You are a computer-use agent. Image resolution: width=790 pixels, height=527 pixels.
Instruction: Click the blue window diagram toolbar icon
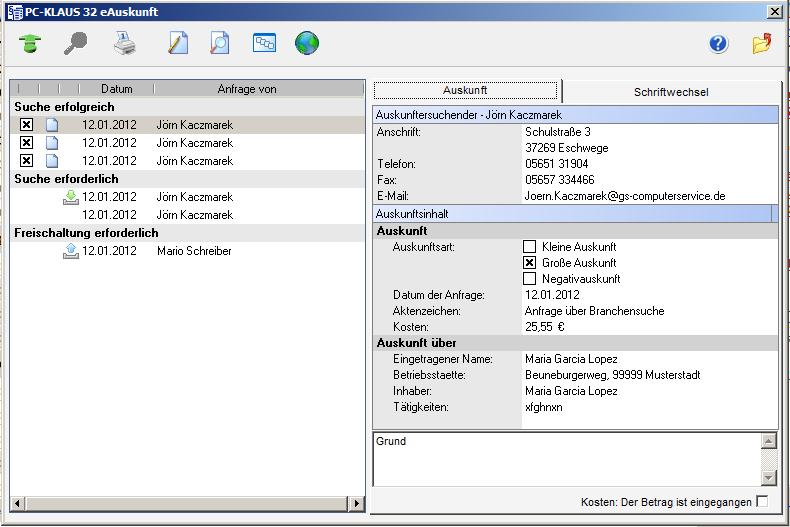click(264, 44)
